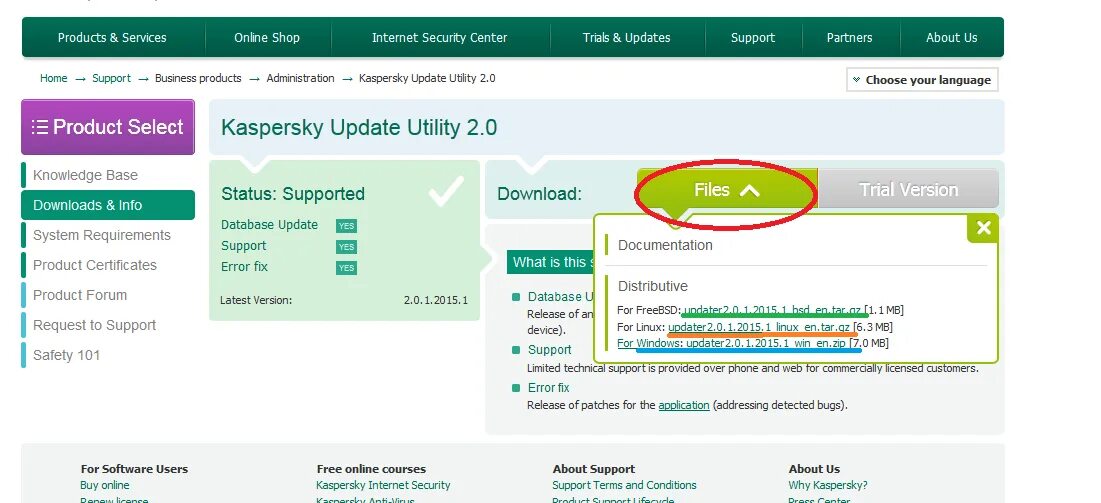The width and height of the screenshot is (1101, 503).
Task: Follow the Support breadcrumb link
Action: click(112, 78)
